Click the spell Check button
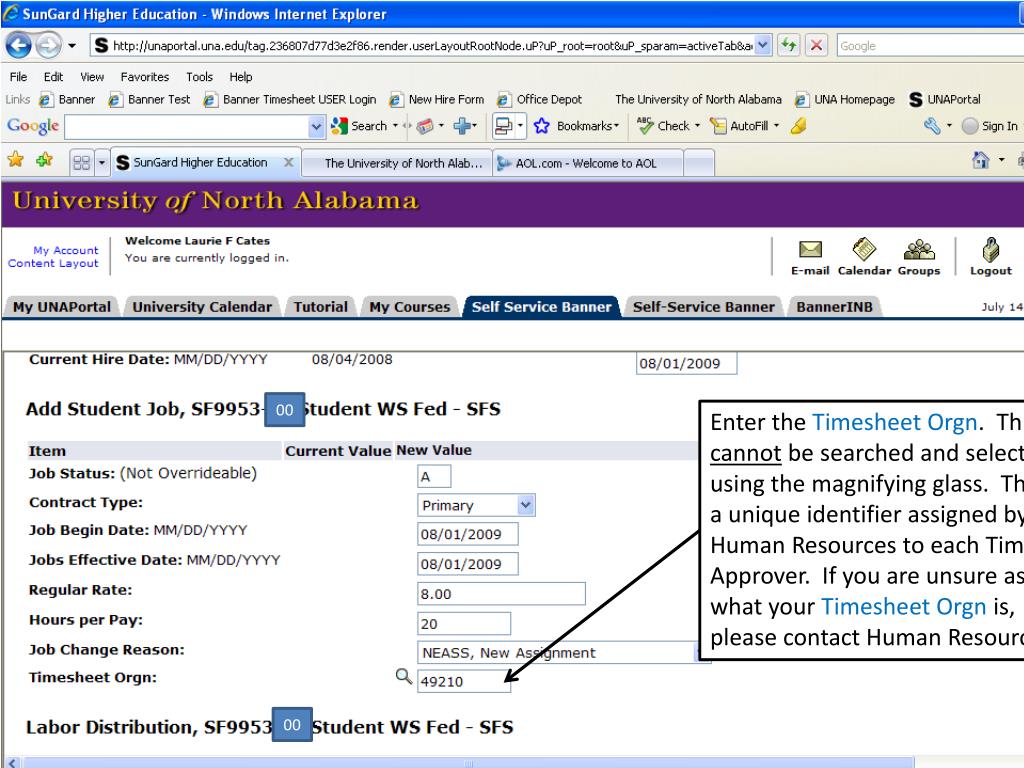The width and height of the screenshot is (1024, 768). coord(668,125)
